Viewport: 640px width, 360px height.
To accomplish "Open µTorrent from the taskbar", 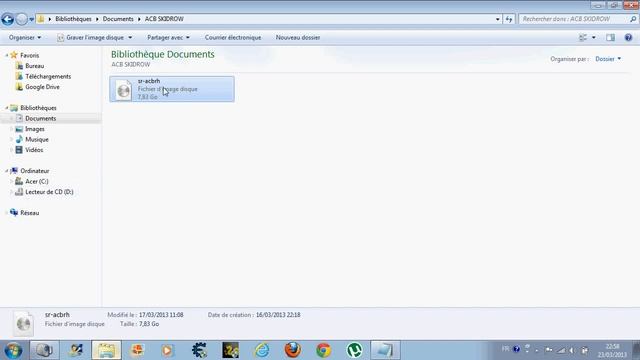I will pos(354,350).
